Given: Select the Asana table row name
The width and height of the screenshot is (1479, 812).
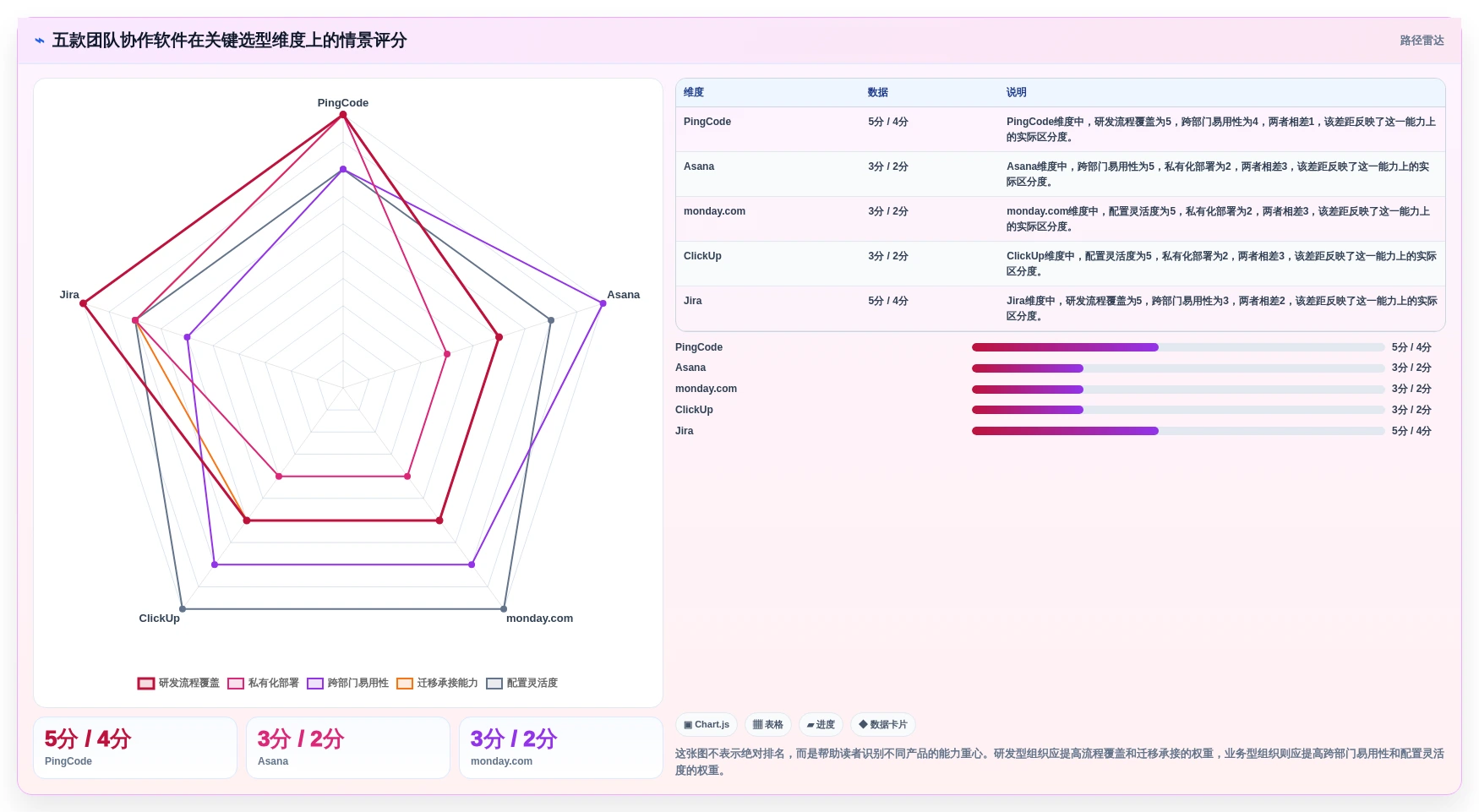Looking at the screenshot, I should [699, 166].
